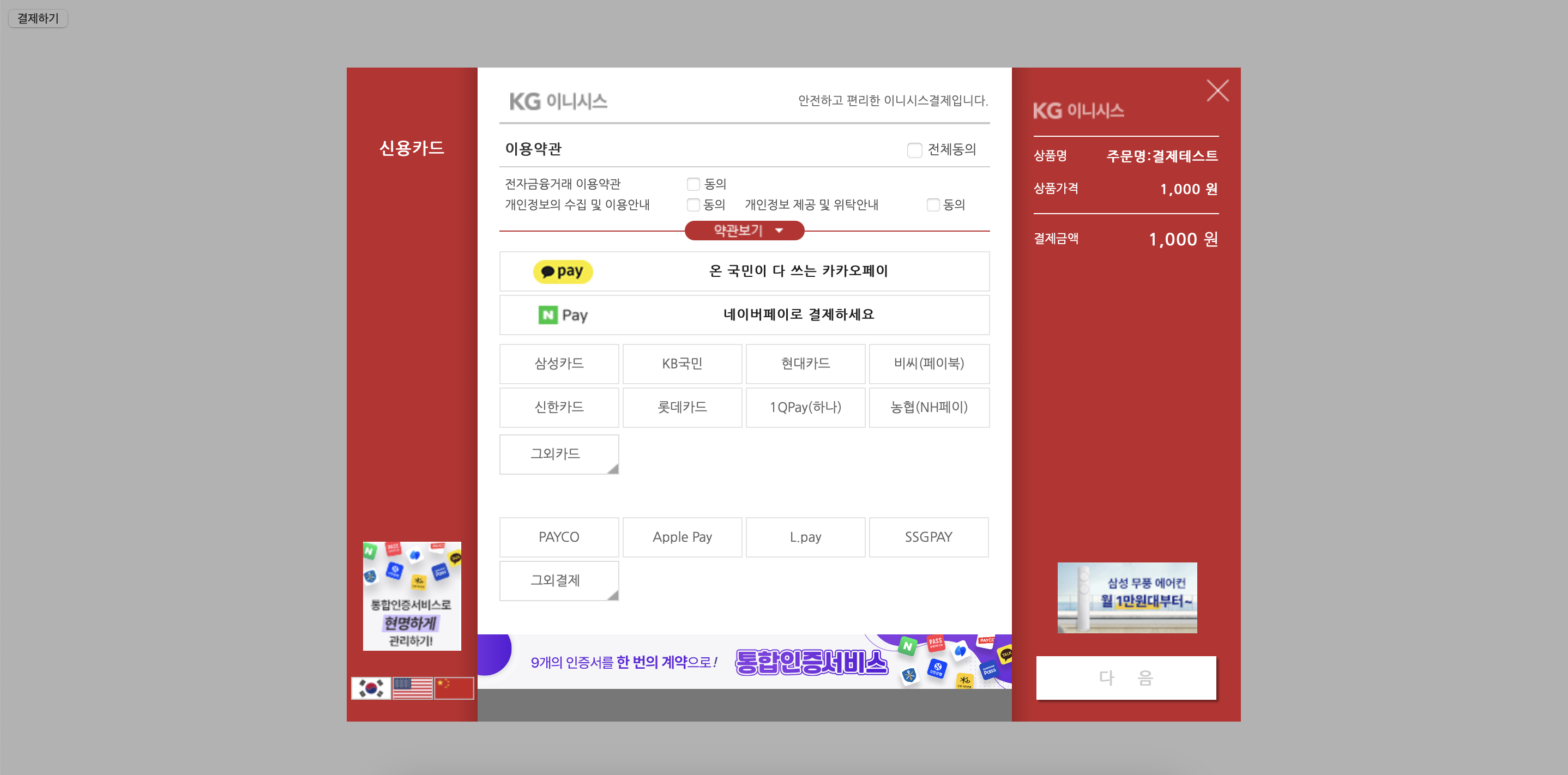The image size is (1568, 775).
Task: Agree to 개인정보의 수집 및 이용안내 checkbox
Action: [693, 204]
